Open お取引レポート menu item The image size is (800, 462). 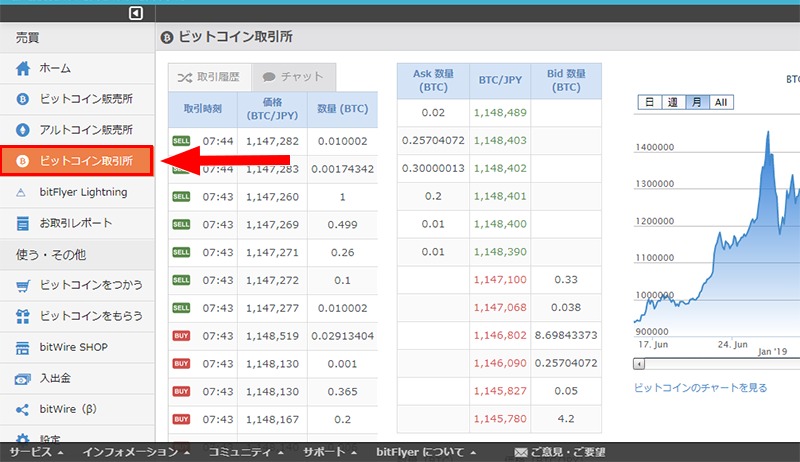(x=77, y=223)
